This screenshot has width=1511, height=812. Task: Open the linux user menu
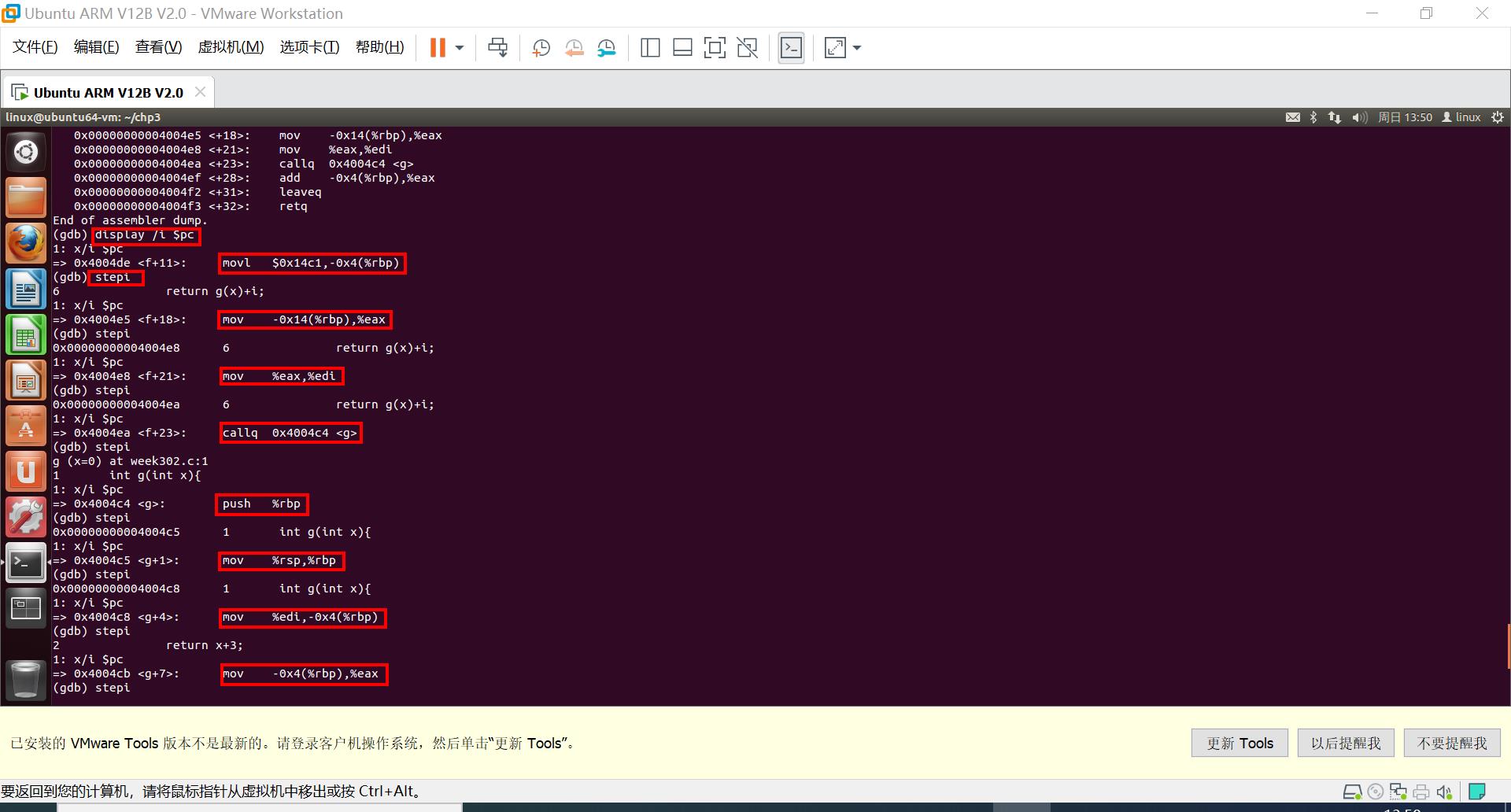point(1461,117)
